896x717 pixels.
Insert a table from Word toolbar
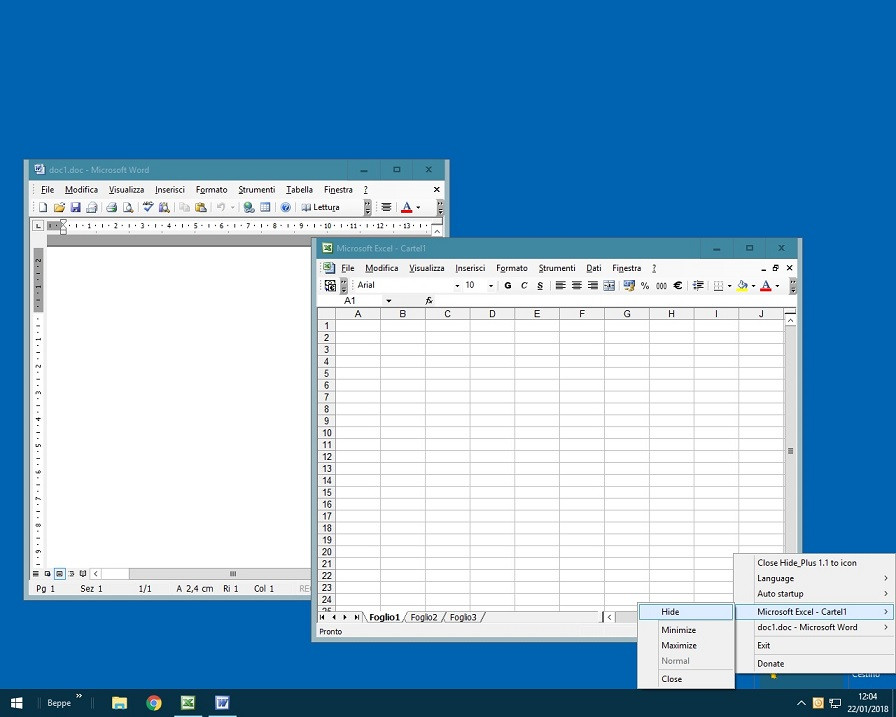point(265,207)
